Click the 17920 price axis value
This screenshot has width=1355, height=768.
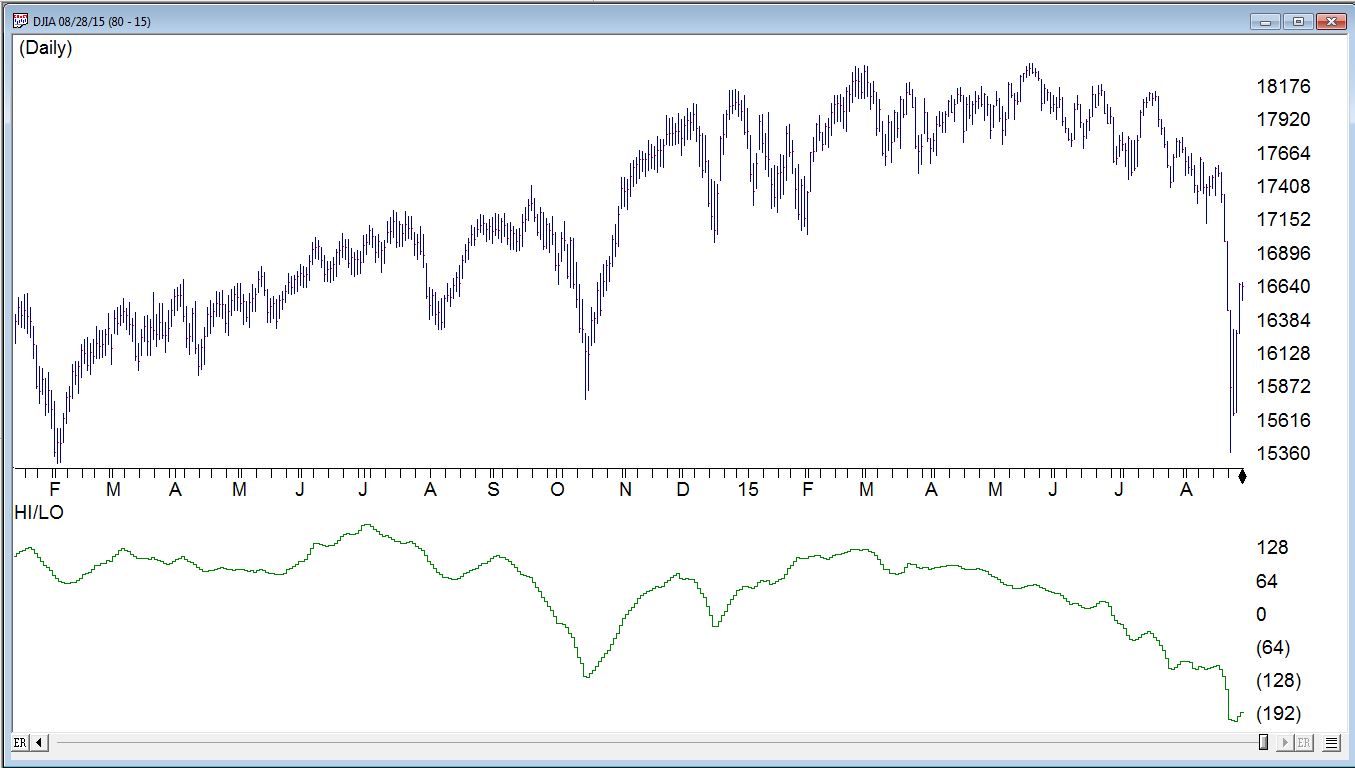coord(1284,120)
